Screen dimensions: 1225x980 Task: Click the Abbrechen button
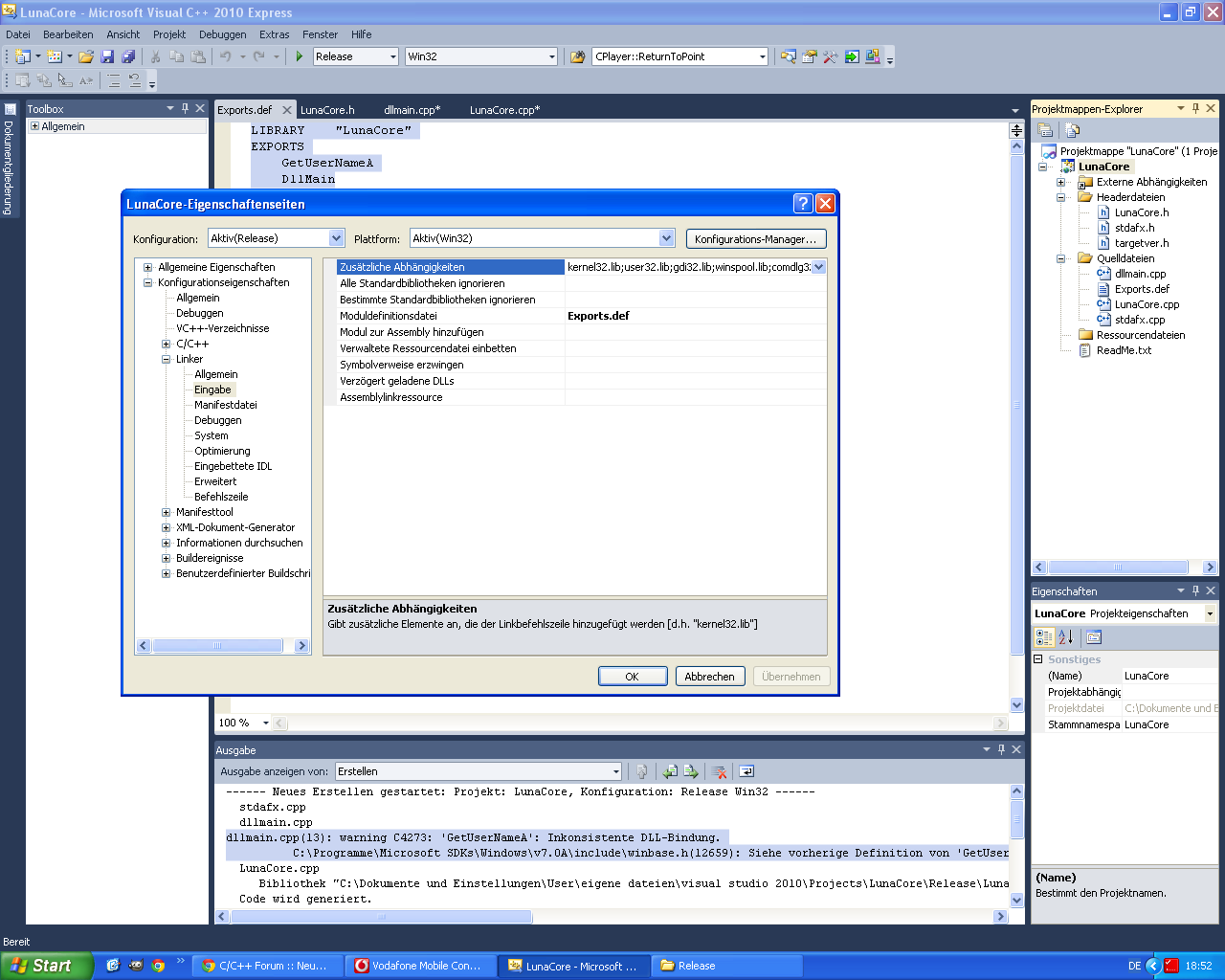pos(710,676)
